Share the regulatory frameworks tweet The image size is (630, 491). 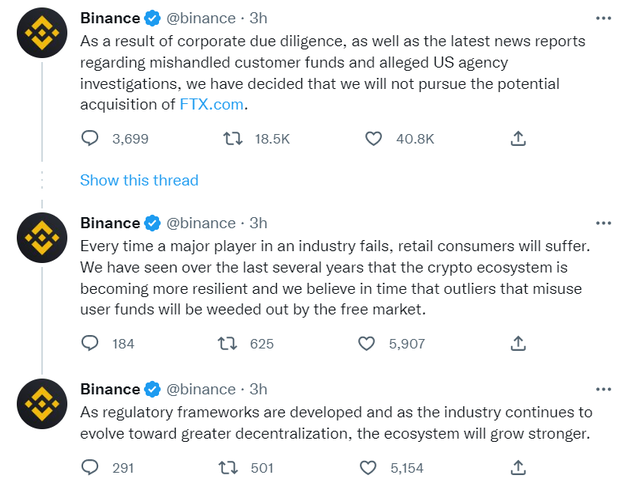pyautogui.click(x=518, y=468)
